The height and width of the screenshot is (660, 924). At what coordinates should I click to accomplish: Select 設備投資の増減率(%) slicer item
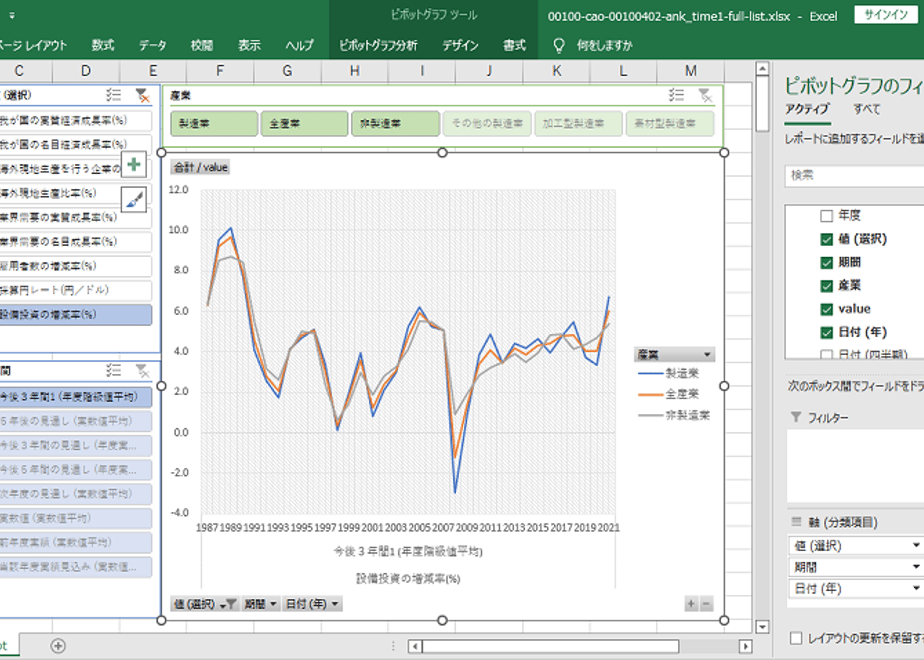[75, 314]
